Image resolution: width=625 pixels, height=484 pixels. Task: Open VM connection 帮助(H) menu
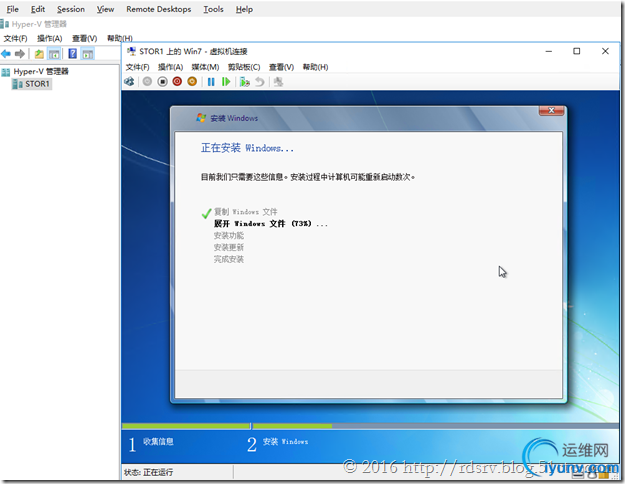point(315,67)
